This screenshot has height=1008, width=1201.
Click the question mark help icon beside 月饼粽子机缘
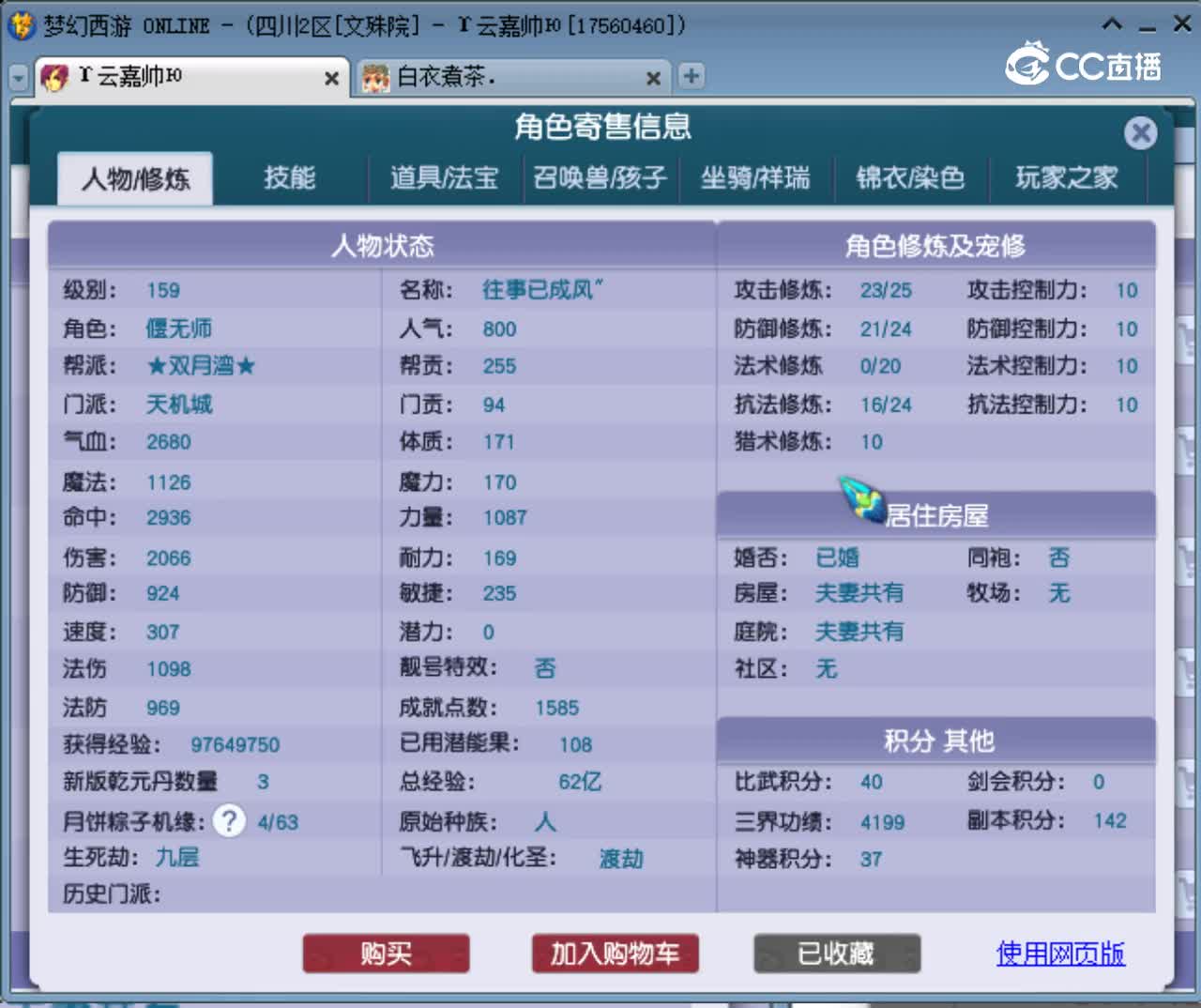(x=229, y=821)
